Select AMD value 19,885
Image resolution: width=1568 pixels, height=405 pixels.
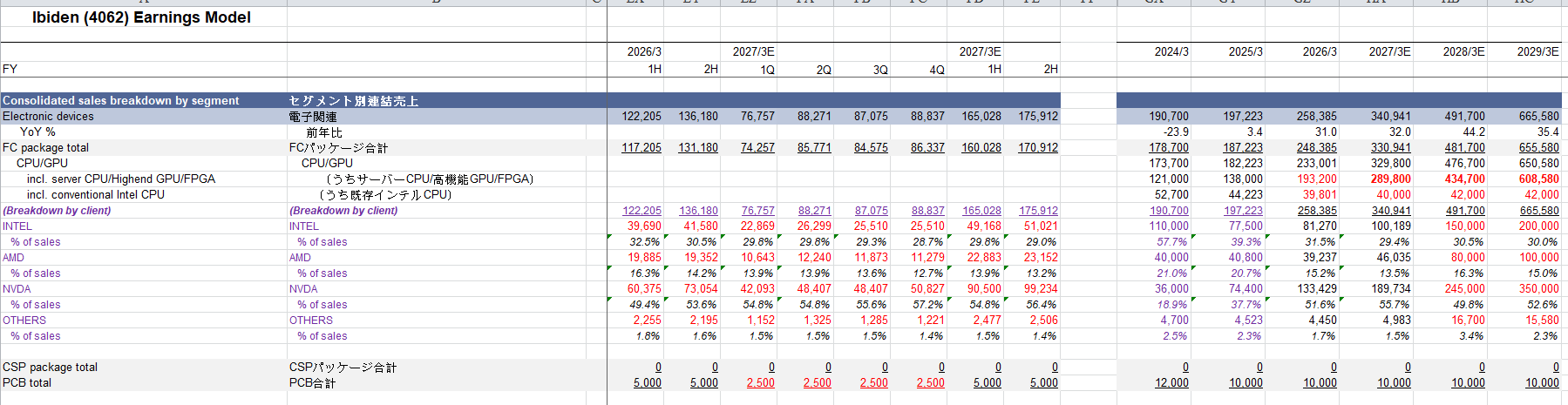pos(644,258)
